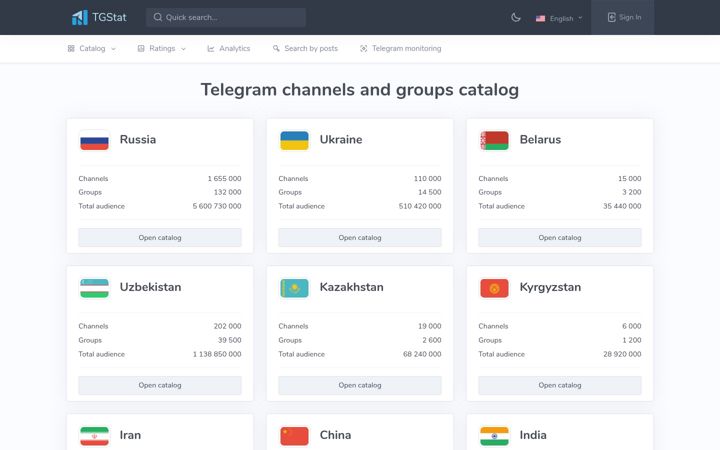
Task: Click the Search by posts icon
Action: (x=276, y=48)
